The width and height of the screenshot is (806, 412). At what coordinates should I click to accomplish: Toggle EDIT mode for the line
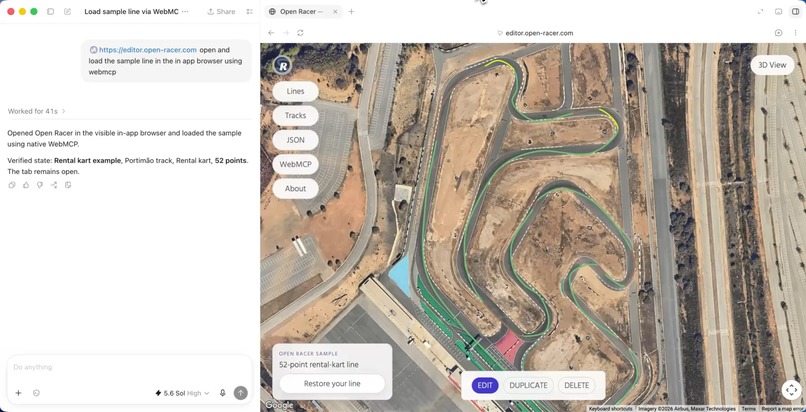[485, 386]
